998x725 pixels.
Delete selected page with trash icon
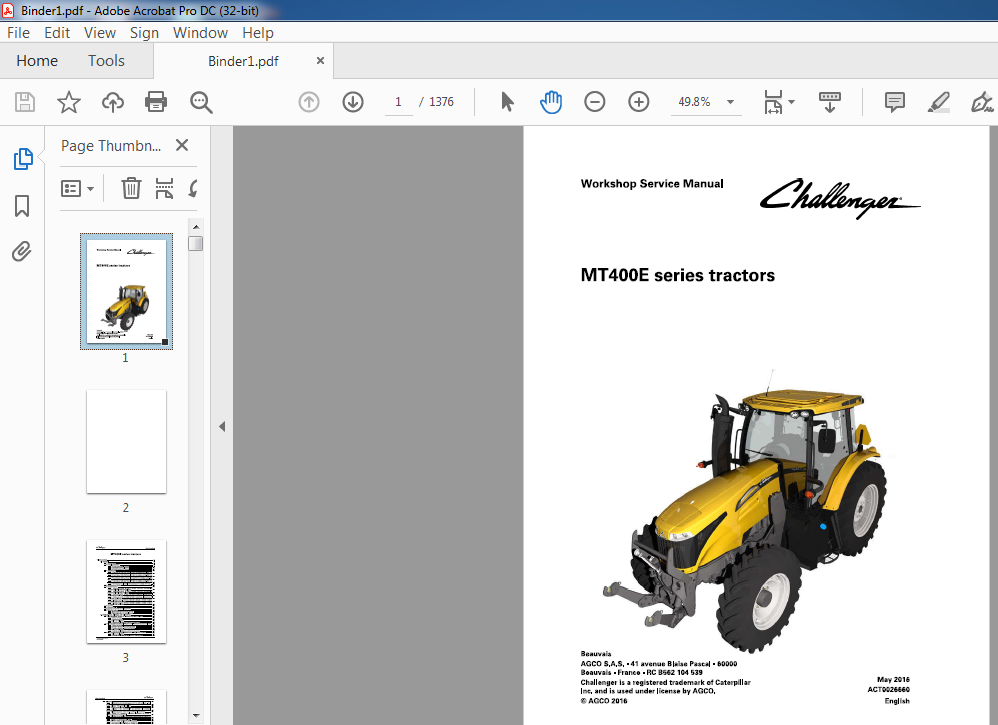click(131, 188)
